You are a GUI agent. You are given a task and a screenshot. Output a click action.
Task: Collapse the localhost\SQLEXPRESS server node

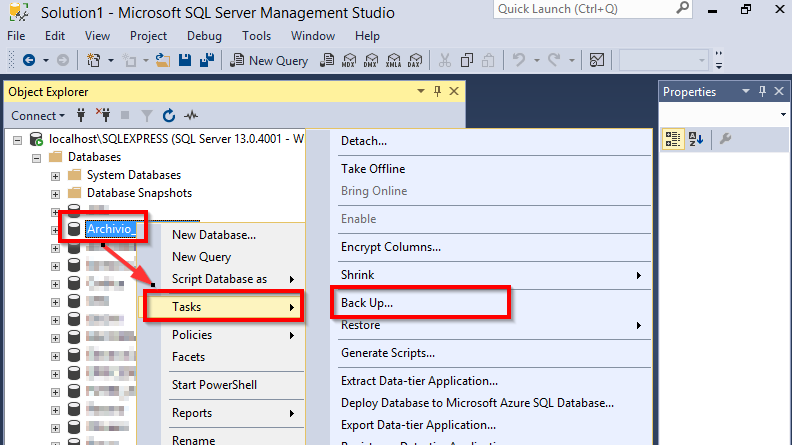pos(18,140)
